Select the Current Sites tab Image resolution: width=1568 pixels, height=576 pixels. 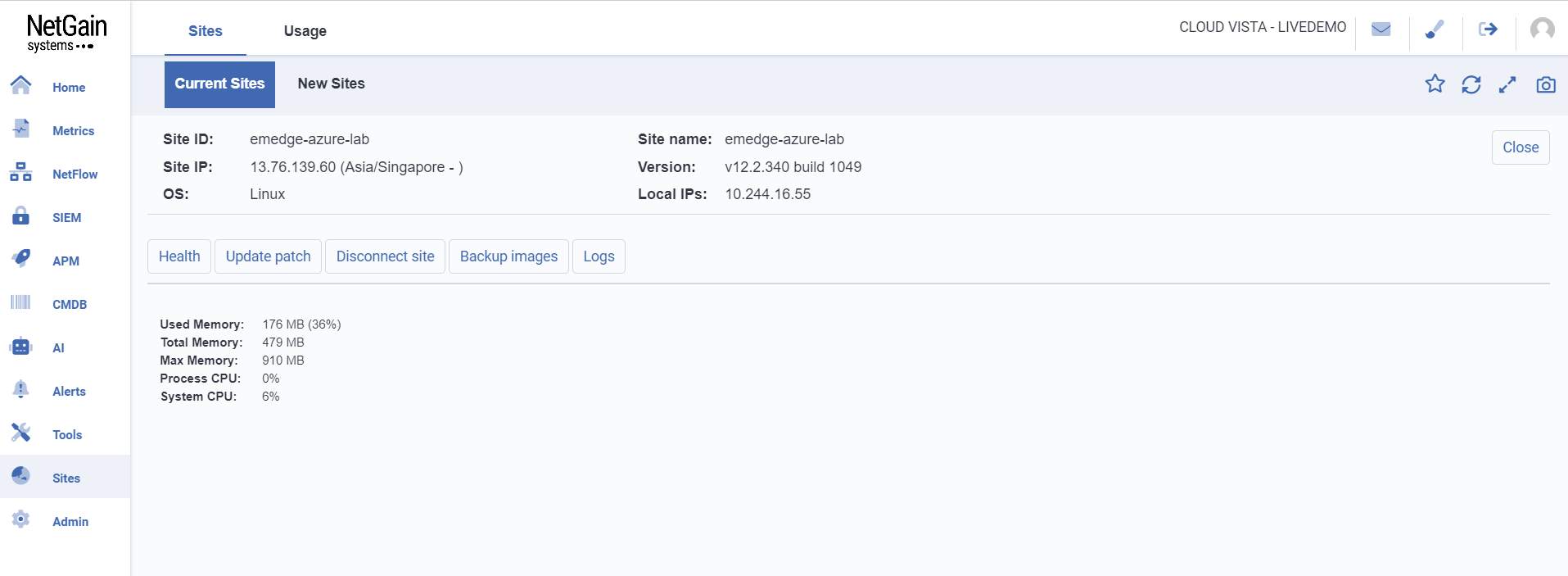(219, 84)
